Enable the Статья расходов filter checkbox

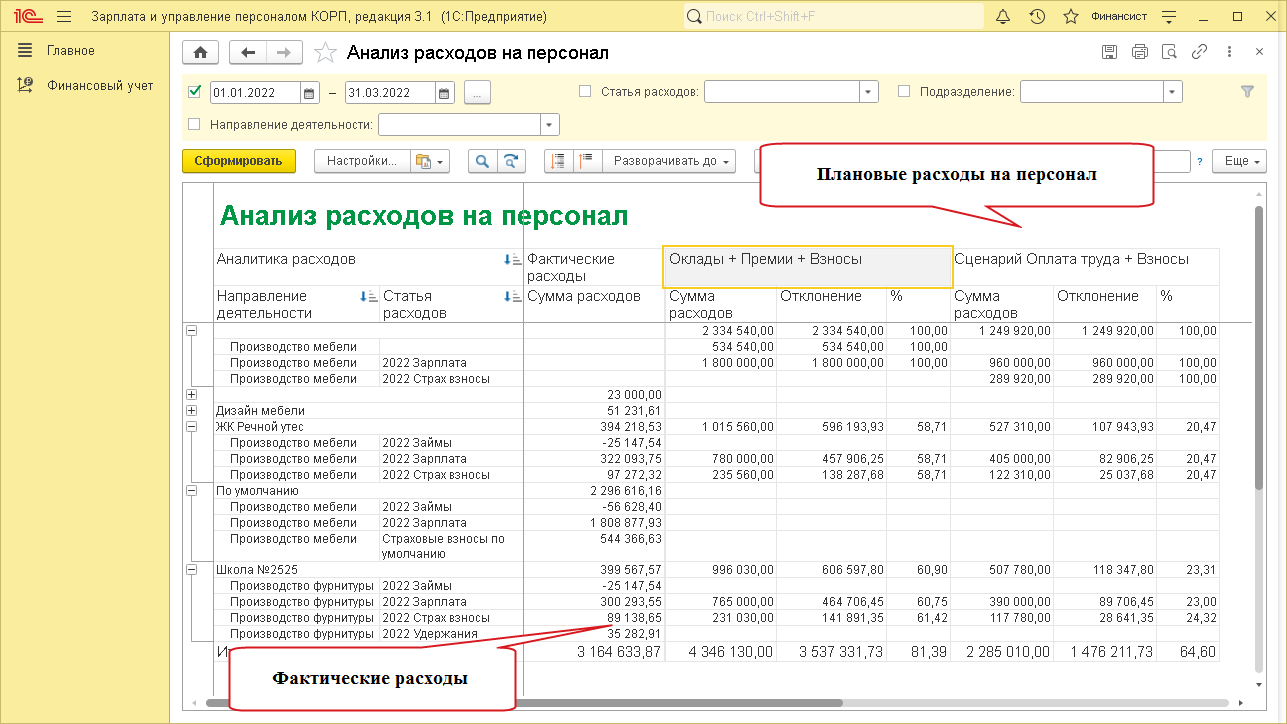pyautogui.click(x=585, y=92)
